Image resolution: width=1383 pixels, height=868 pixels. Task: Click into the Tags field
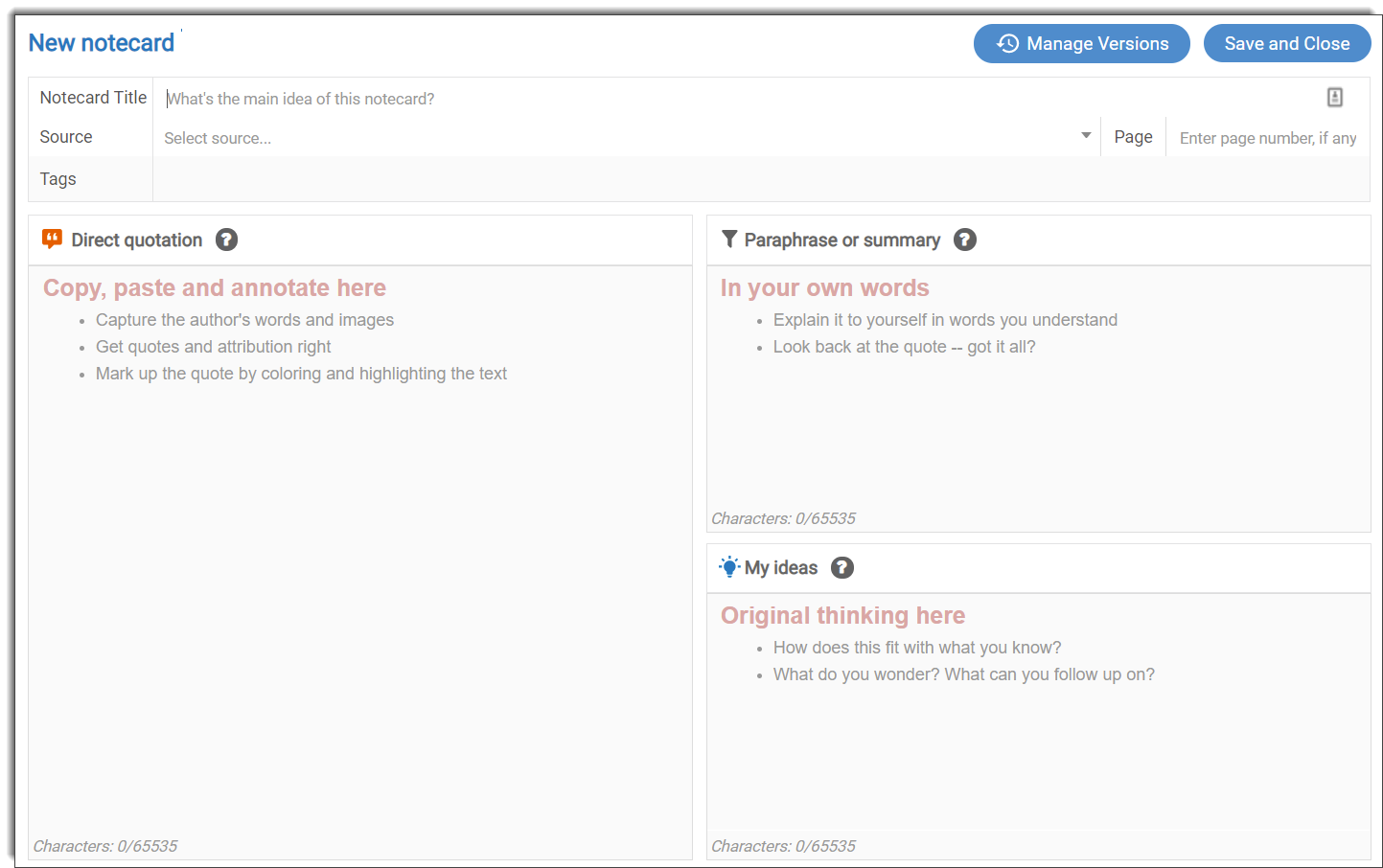pyautogui.click(x=757, y=179)
